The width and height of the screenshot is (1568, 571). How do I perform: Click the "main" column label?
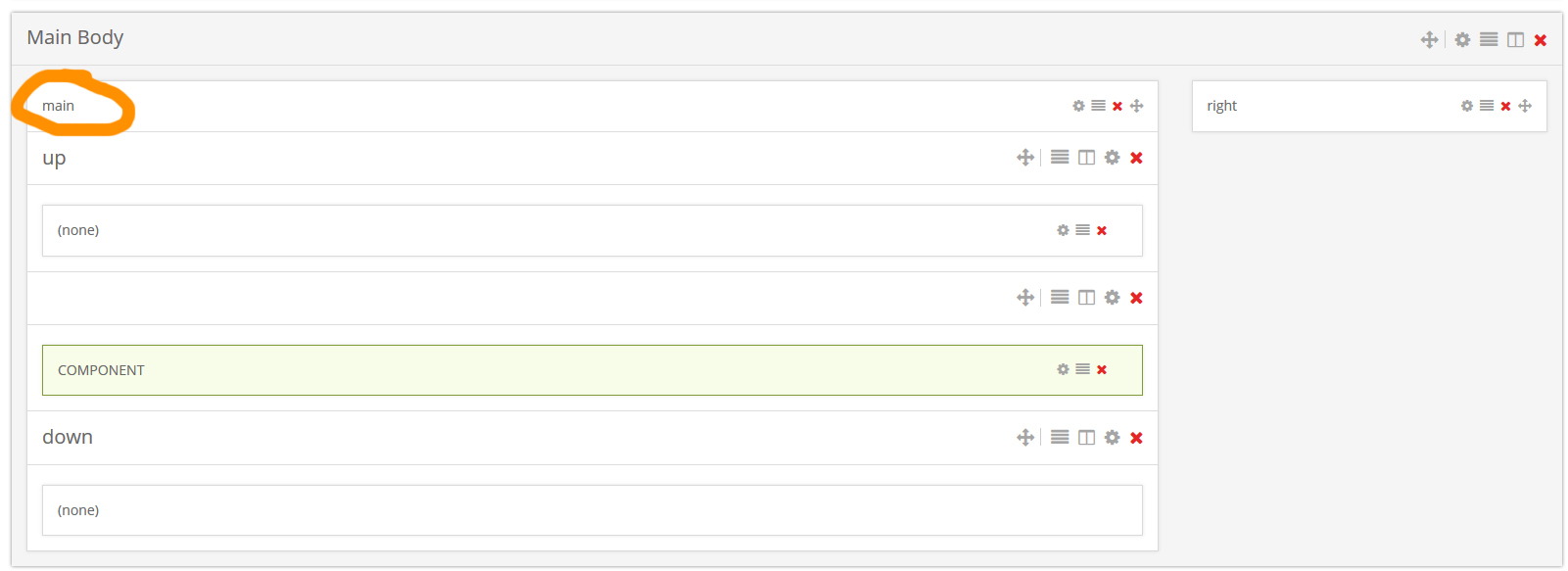pos(58,106)
